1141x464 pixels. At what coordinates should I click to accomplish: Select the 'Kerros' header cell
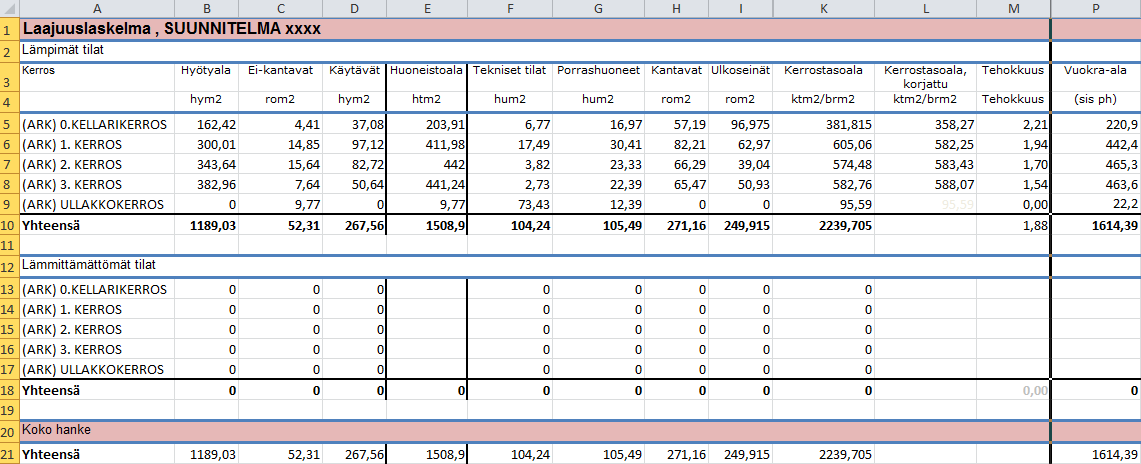[97, 76]
